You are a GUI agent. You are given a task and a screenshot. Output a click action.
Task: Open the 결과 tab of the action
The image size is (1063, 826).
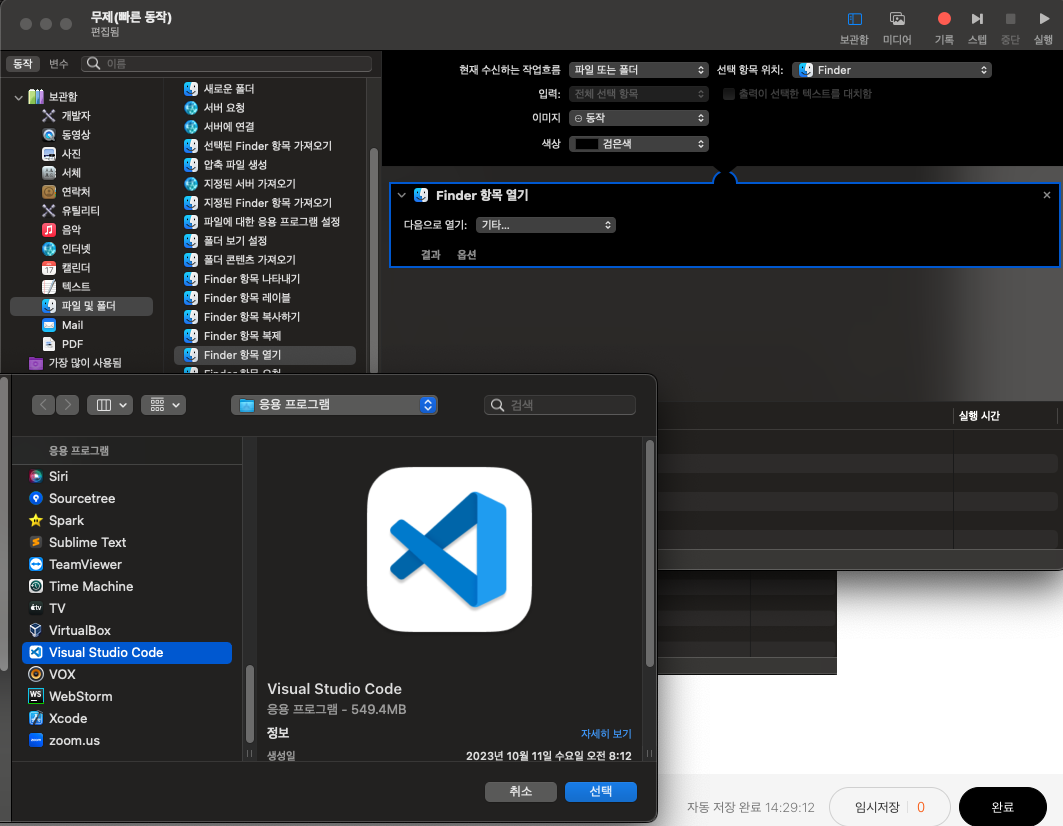[x=430, y=255]
